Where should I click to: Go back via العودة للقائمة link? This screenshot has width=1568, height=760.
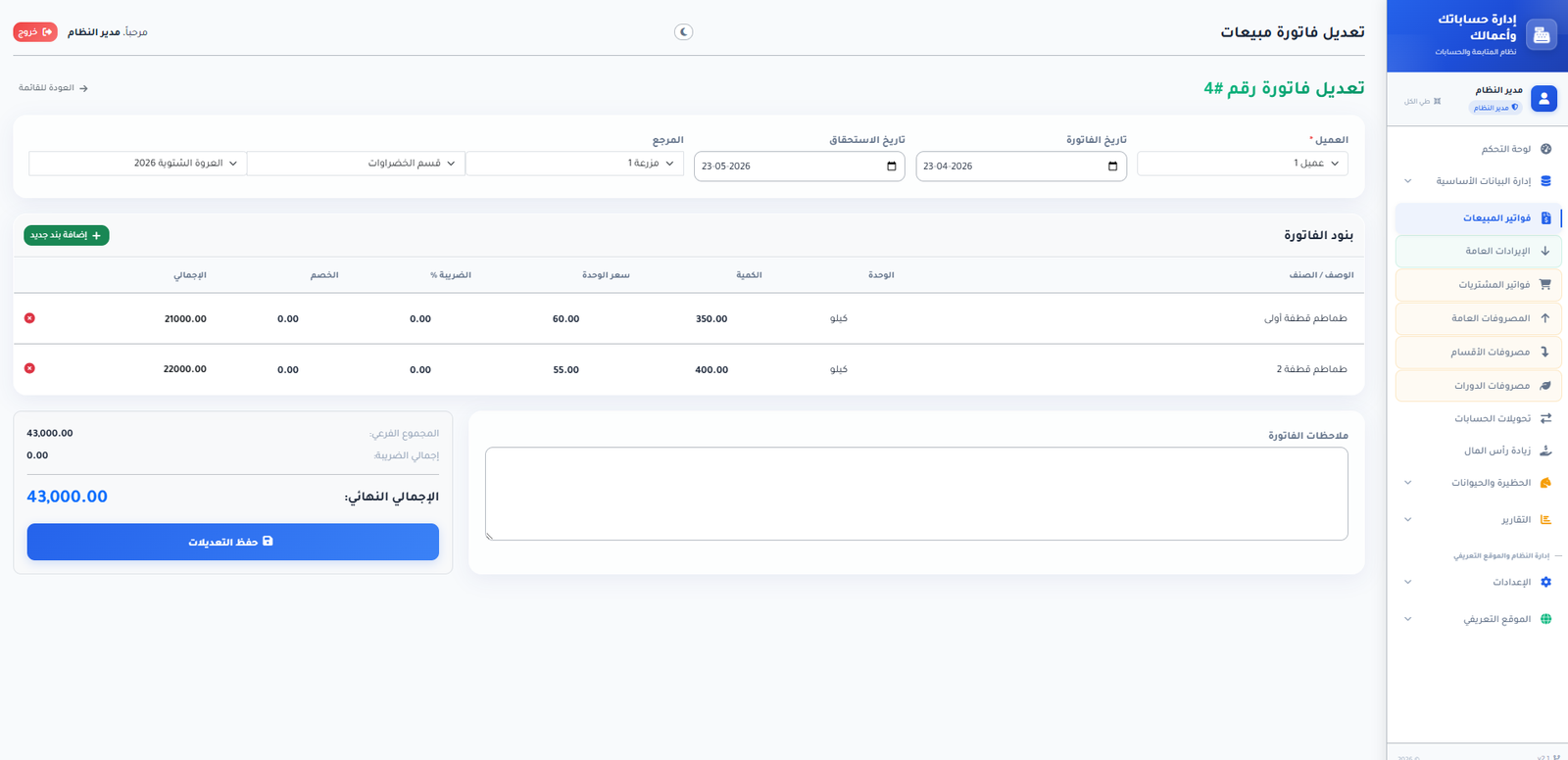coord(53,88)
